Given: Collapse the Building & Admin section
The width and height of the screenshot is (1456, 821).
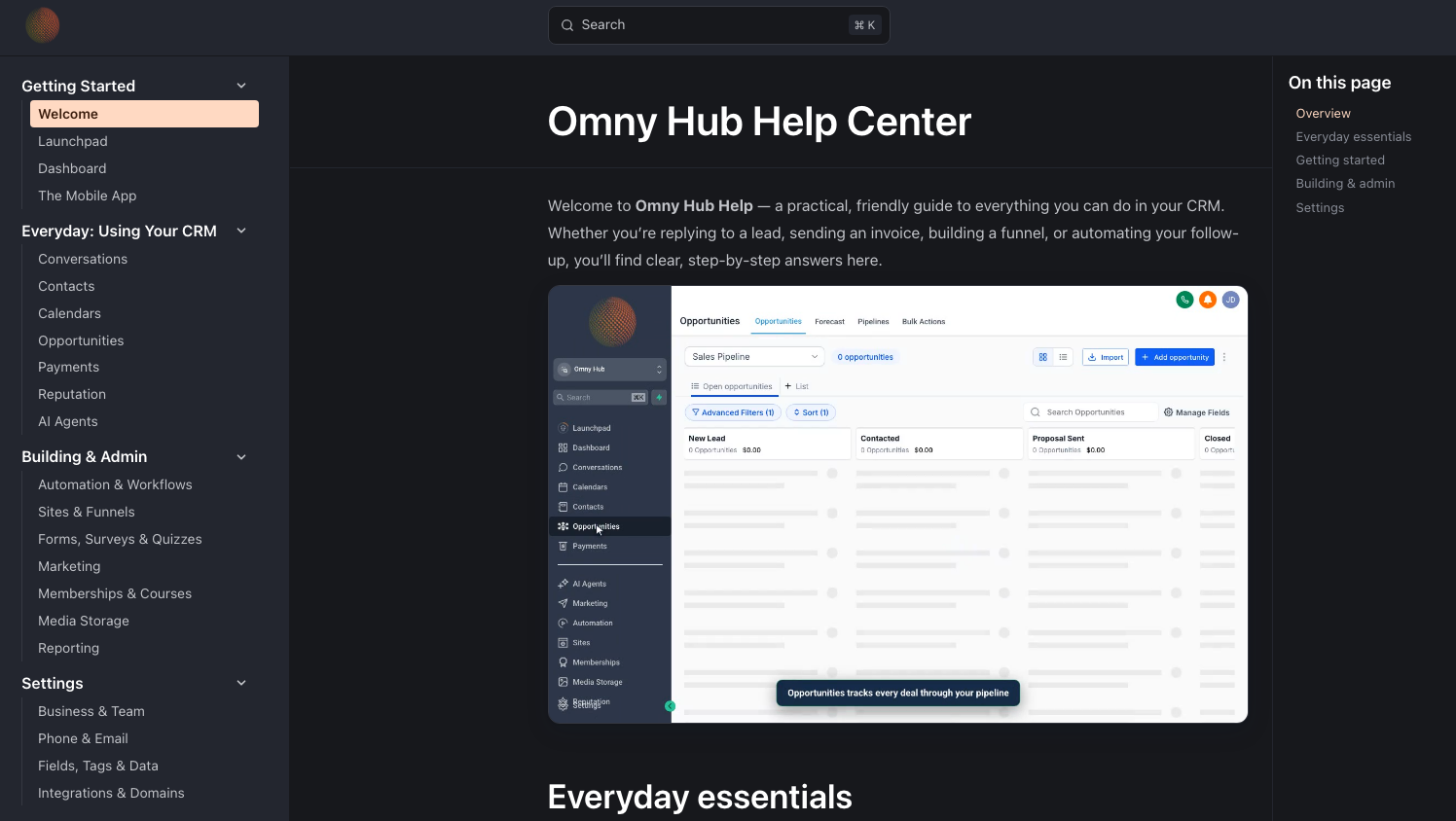Looking at the screenshot, I should [x=241, y=457].
